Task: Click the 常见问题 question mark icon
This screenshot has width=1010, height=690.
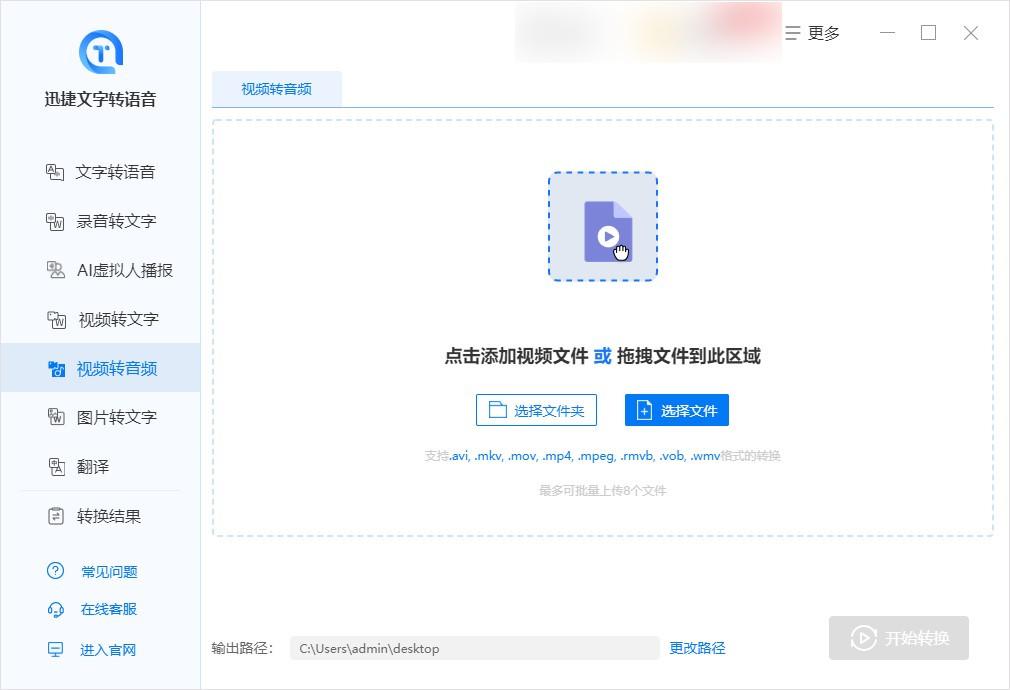Action: (55, 571)
